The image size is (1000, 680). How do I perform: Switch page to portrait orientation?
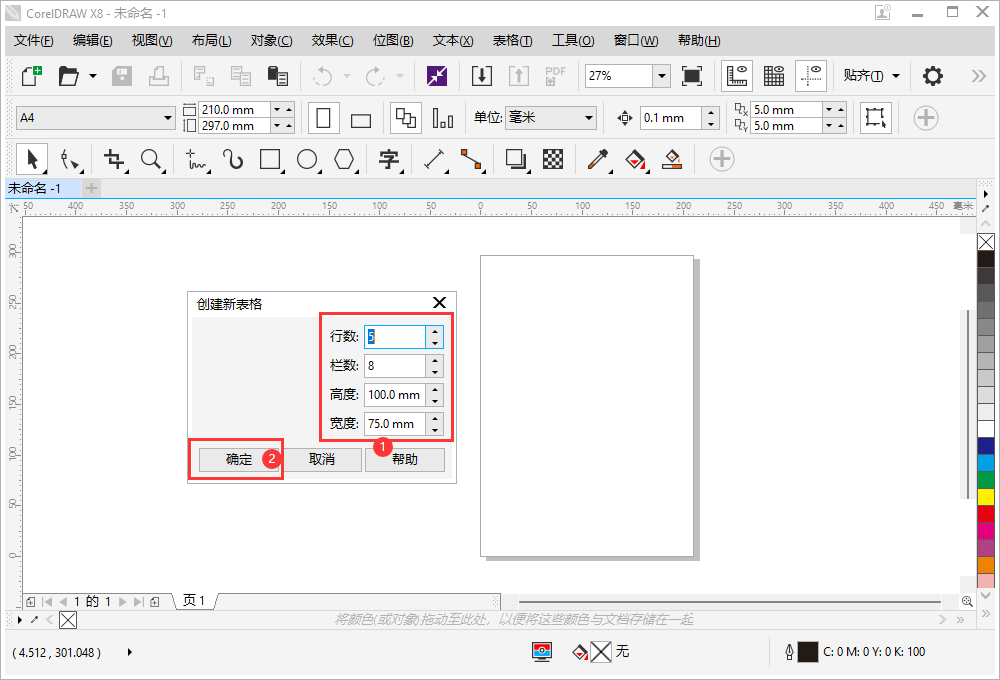[x=323, y=118]
